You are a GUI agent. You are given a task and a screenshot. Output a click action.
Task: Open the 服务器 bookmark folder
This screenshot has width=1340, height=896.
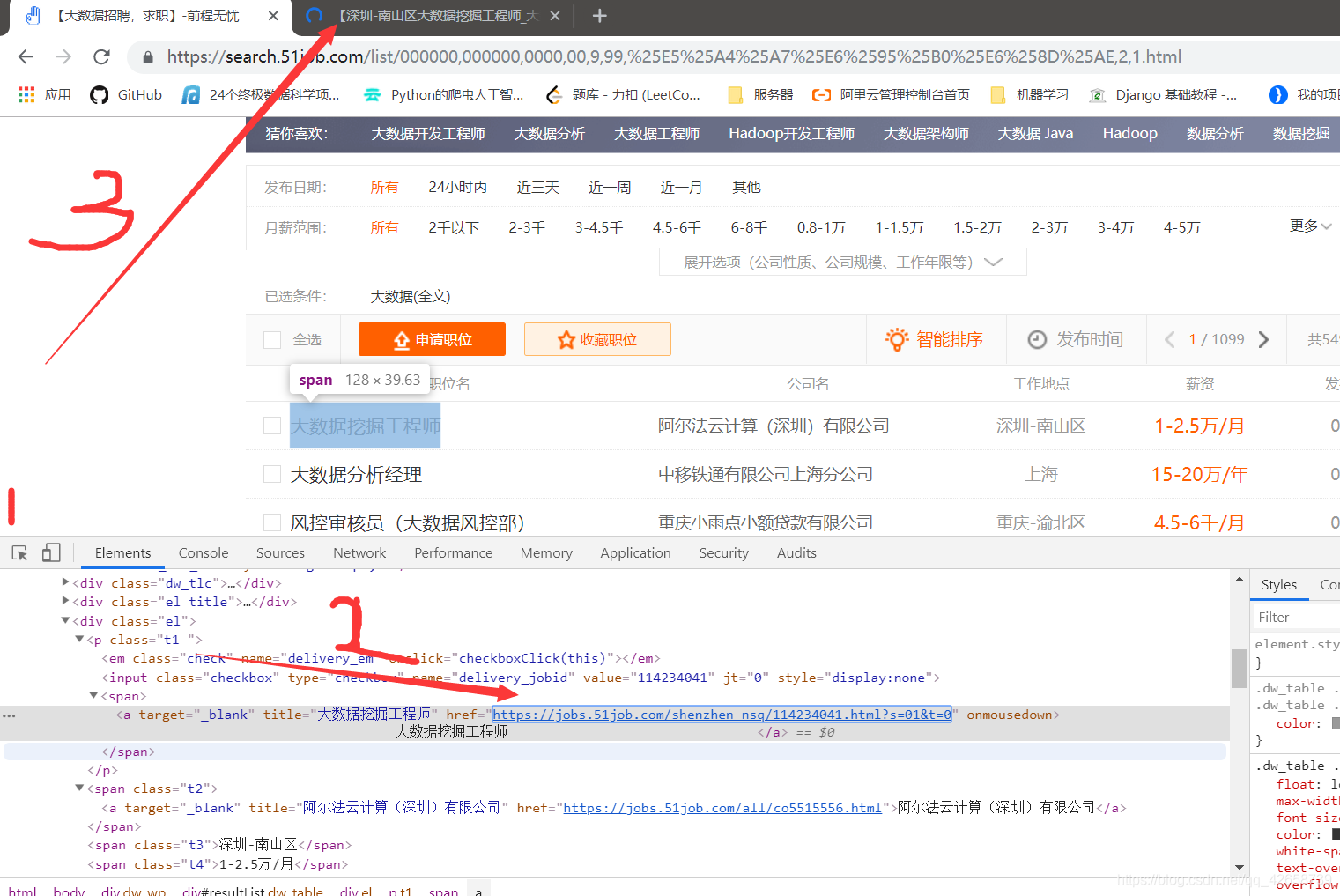[x=760, y=94]
